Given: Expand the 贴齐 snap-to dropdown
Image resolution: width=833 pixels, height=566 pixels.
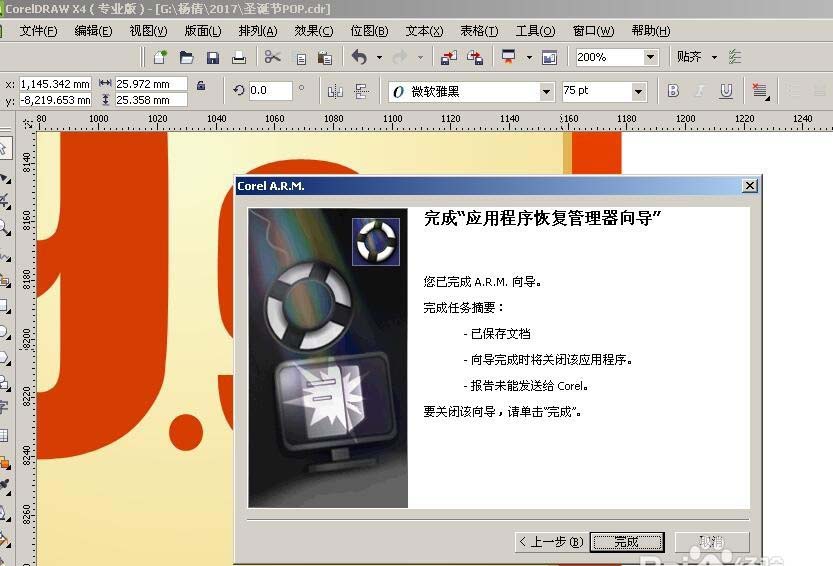Looking at the screenshot, I should point(715,57).
